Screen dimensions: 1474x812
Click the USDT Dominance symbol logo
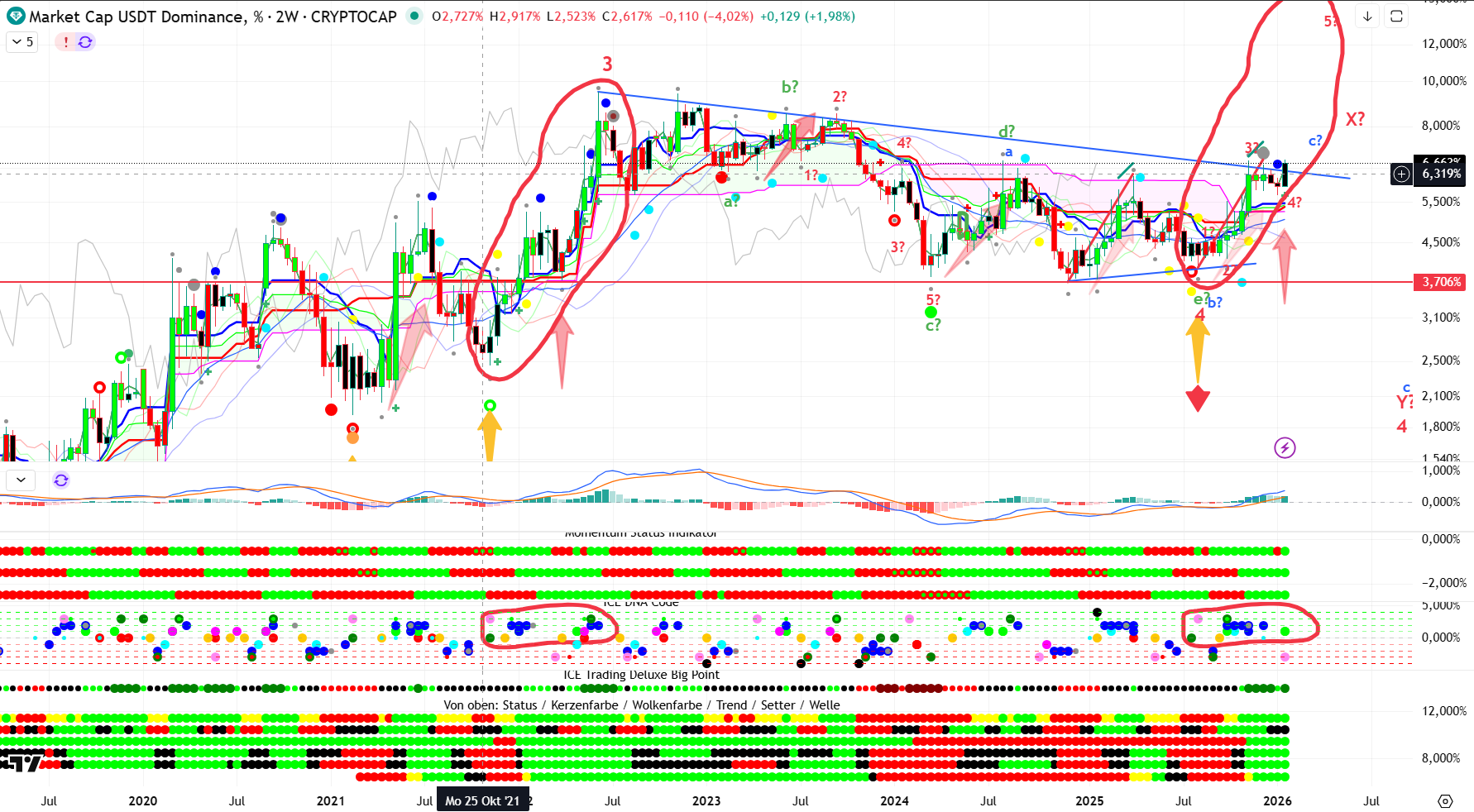click(16, 17)
